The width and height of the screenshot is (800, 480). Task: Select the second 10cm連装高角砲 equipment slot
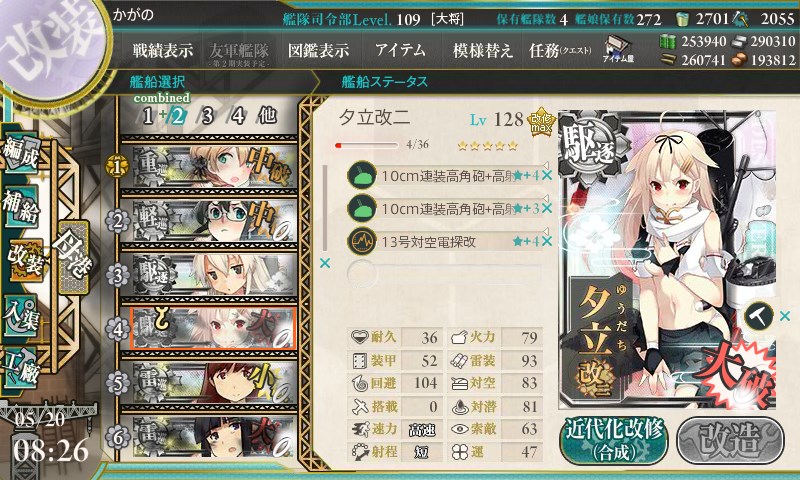pos(444,208)
